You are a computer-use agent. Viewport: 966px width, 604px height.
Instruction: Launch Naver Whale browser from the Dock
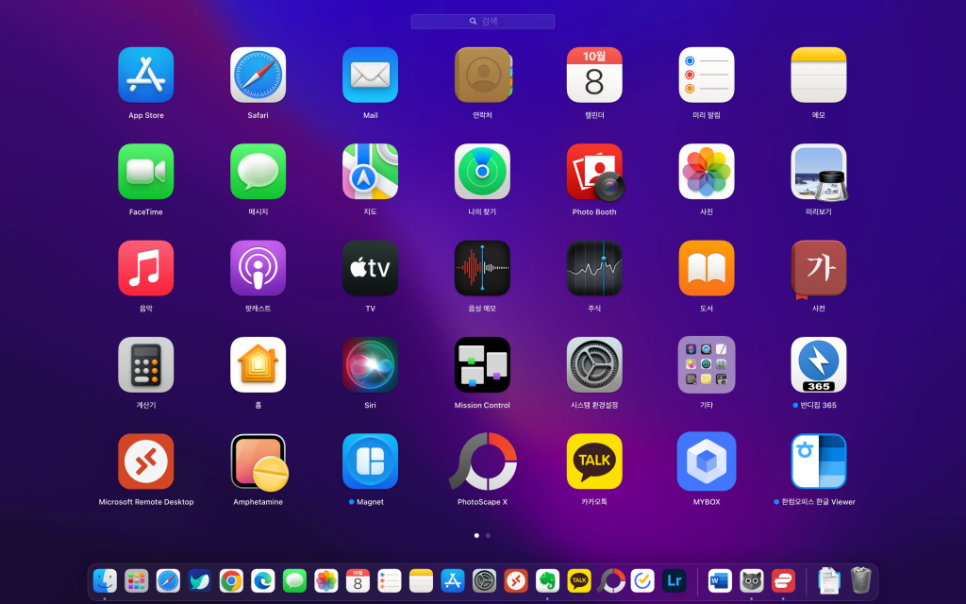pos(200,581)
